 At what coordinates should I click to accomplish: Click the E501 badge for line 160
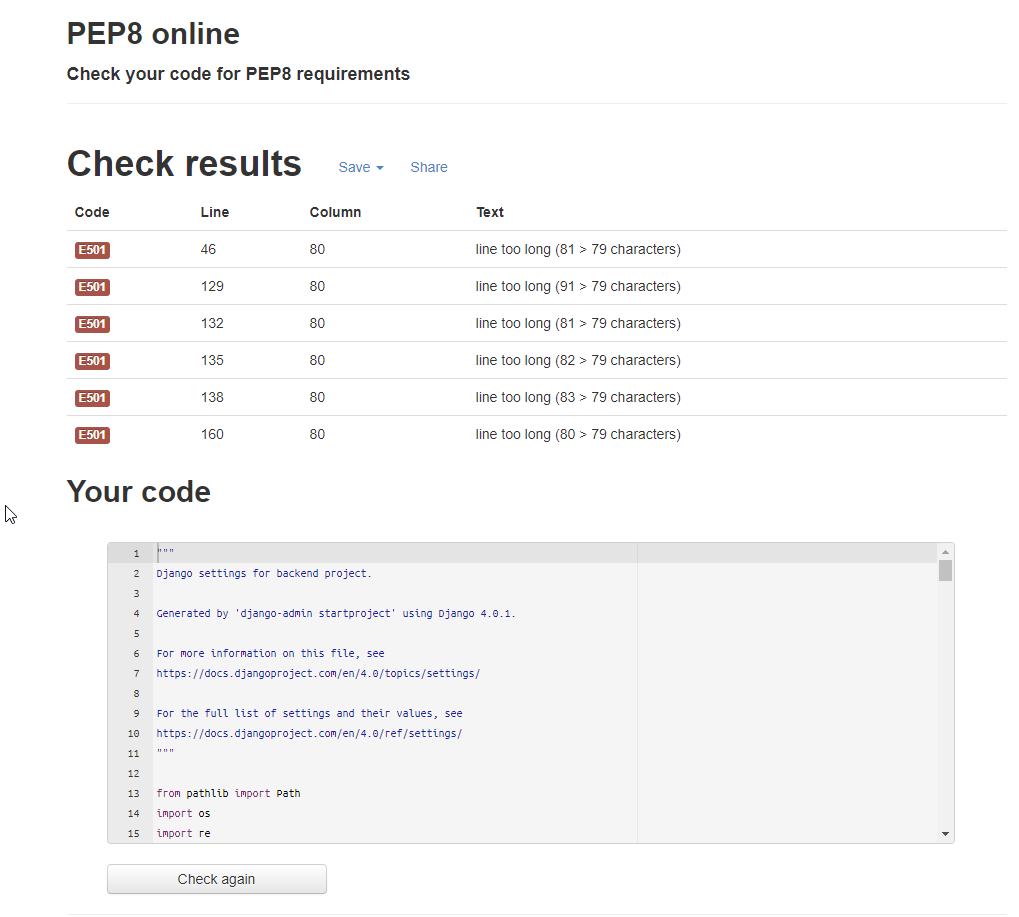[91, 435]
